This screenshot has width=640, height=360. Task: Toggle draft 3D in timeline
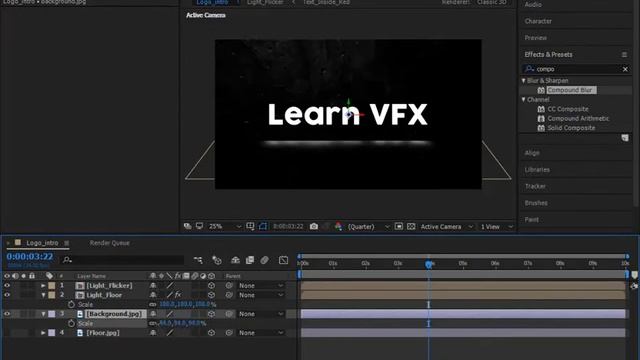click(217, 260)
